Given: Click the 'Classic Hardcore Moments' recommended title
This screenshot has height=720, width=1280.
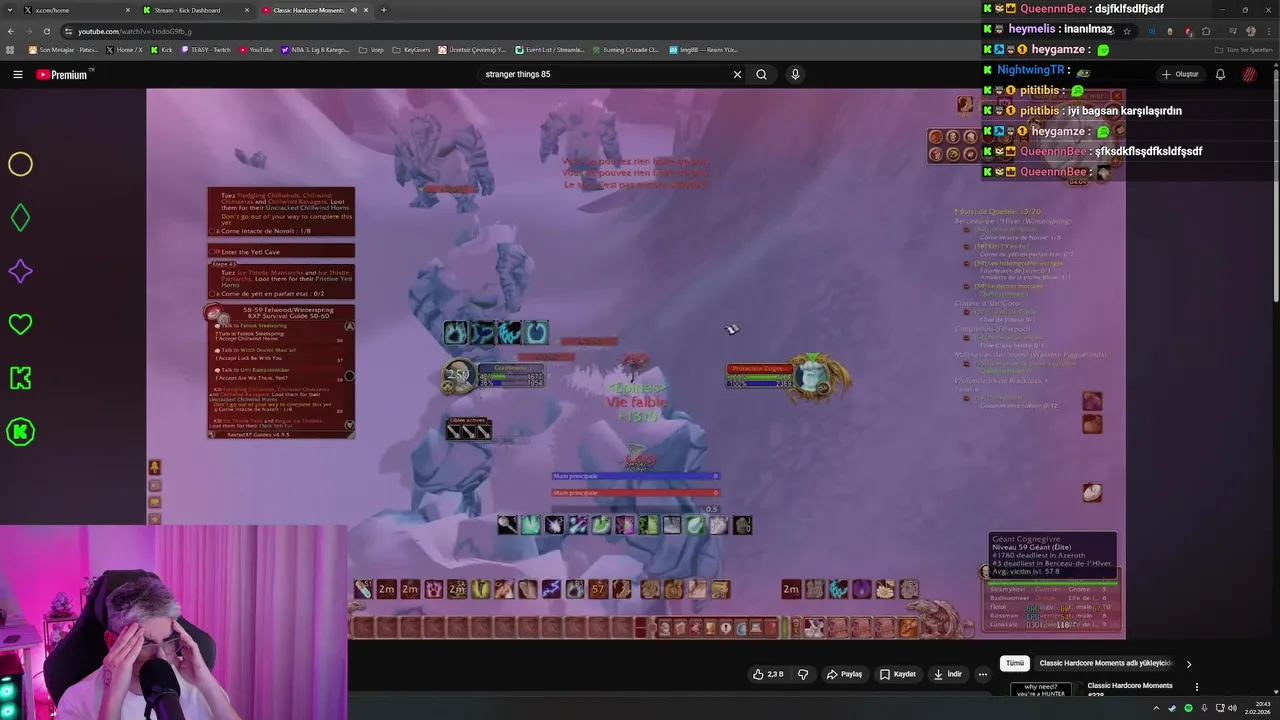Looking at the screenshot, I should click(x=1130, y=686).
